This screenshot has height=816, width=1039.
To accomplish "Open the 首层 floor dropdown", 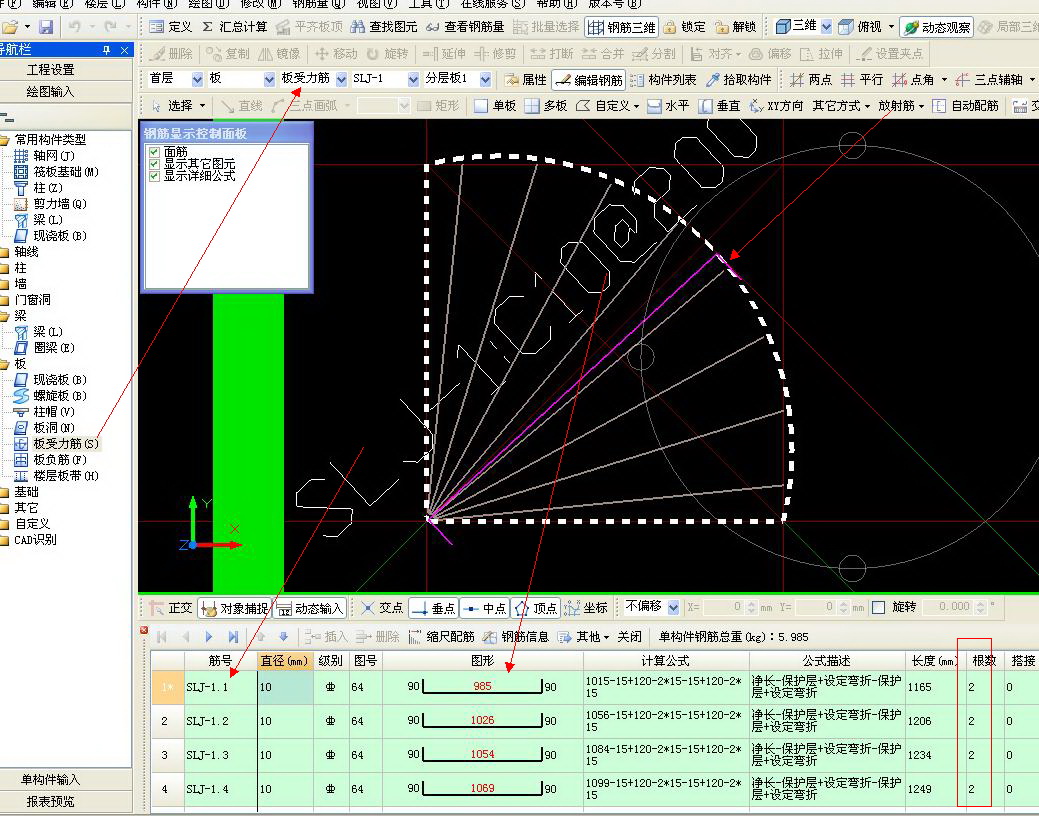I will [196, 79].
